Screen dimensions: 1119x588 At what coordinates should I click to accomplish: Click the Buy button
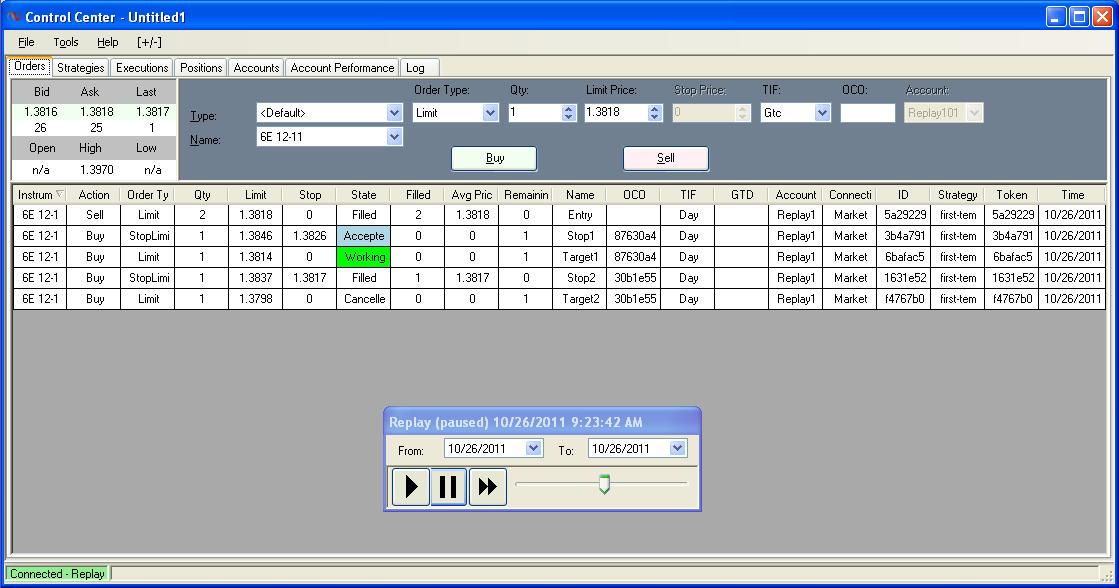tap(494, 158)
